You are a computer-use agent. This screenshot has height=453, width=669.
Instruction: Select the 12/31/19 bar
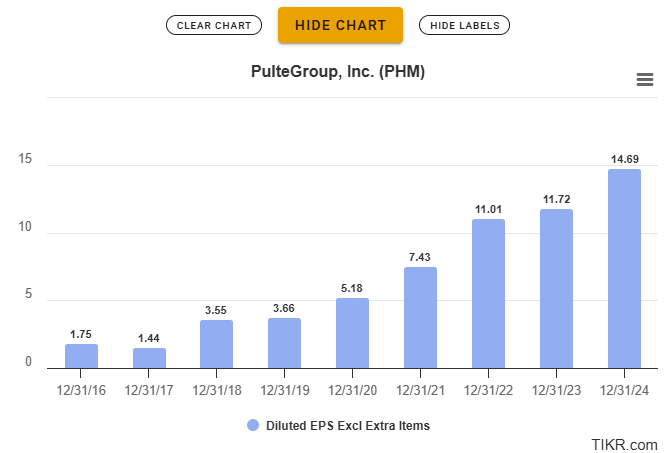click(285, 343)
